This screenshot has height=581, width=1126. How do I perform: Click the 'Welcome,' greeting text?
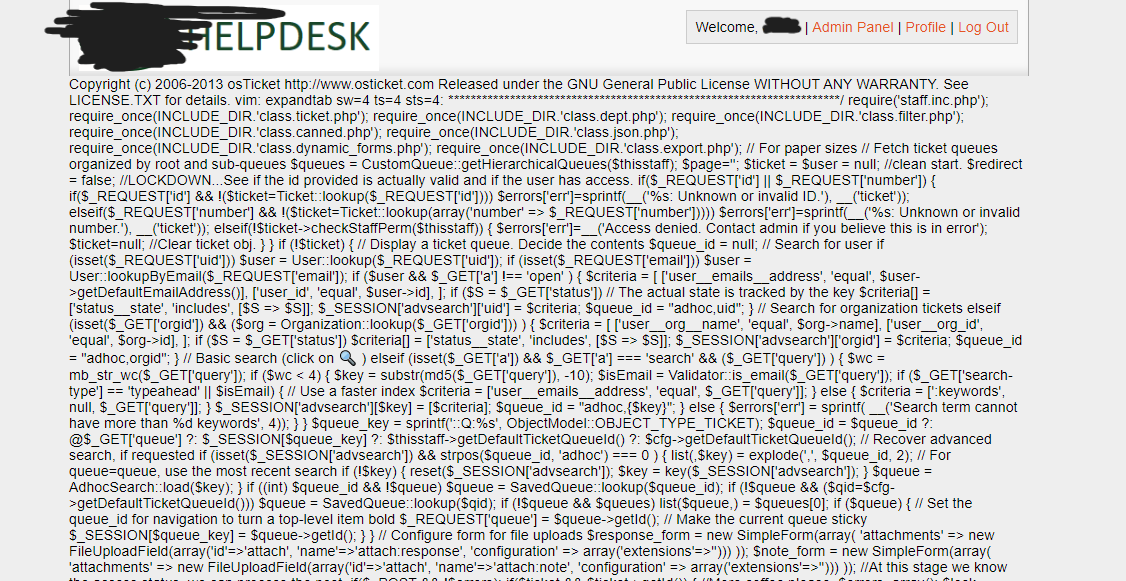pyautogui.click(x=727, y=27)
